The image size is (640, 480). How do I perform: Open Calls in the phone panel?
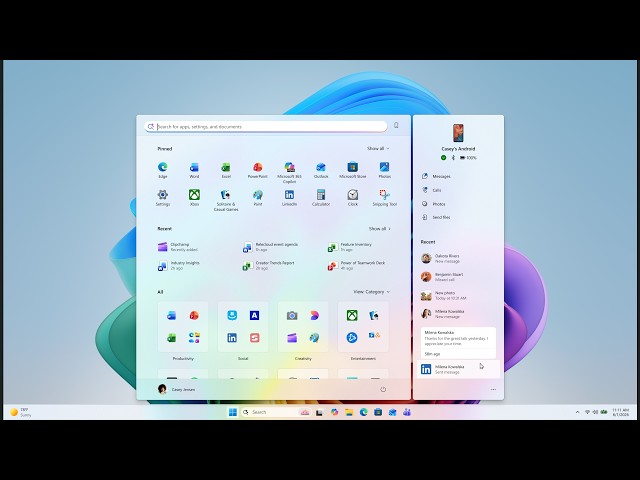coord(431,190)
